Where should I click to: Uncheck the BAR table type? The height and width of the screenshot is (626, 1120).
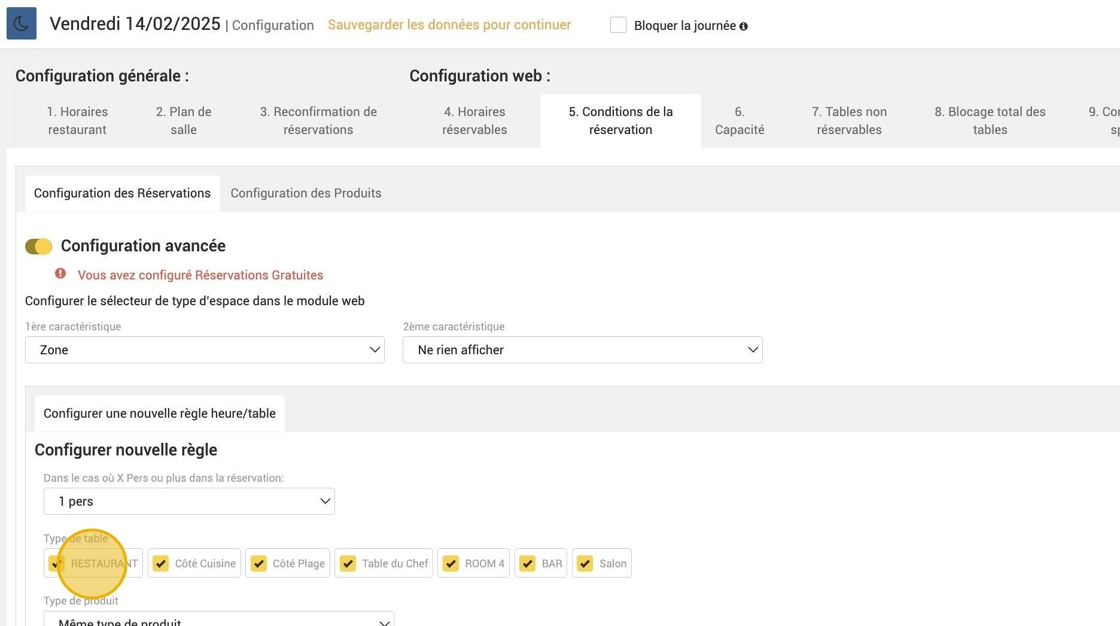point(527,563)
